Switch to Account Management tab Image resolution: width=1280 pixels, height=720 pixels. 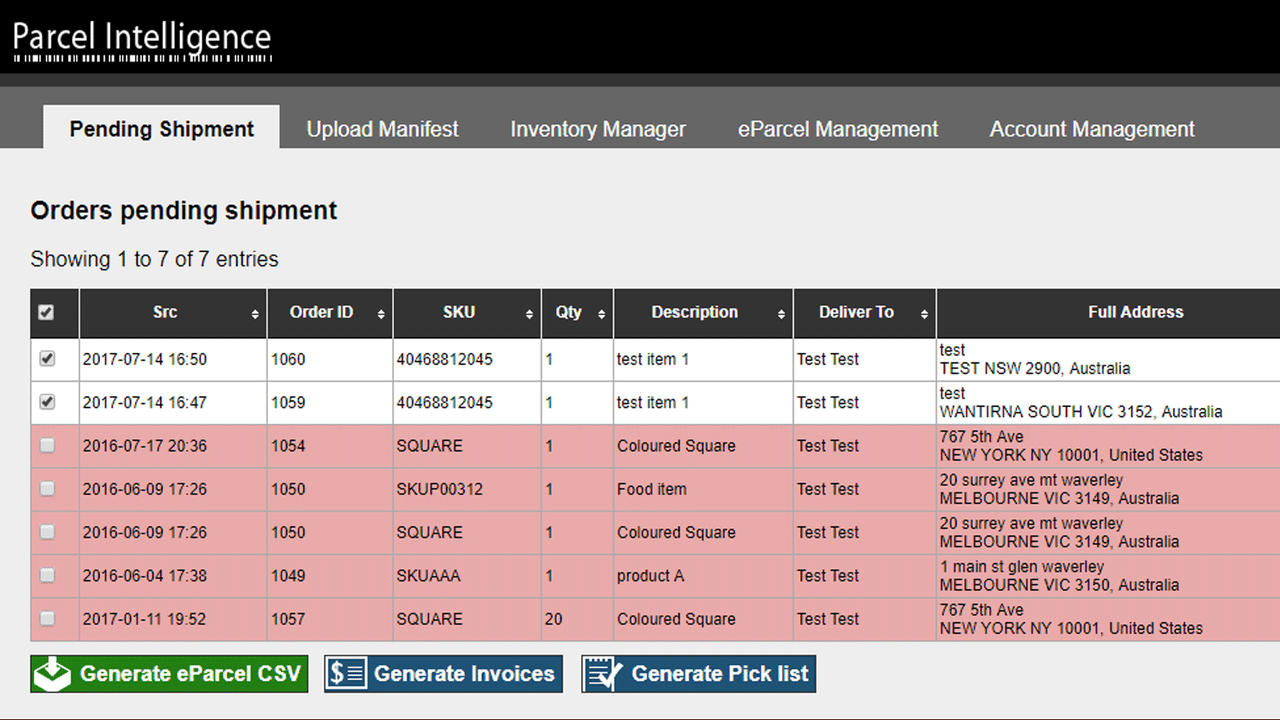tap(1092, 129)
